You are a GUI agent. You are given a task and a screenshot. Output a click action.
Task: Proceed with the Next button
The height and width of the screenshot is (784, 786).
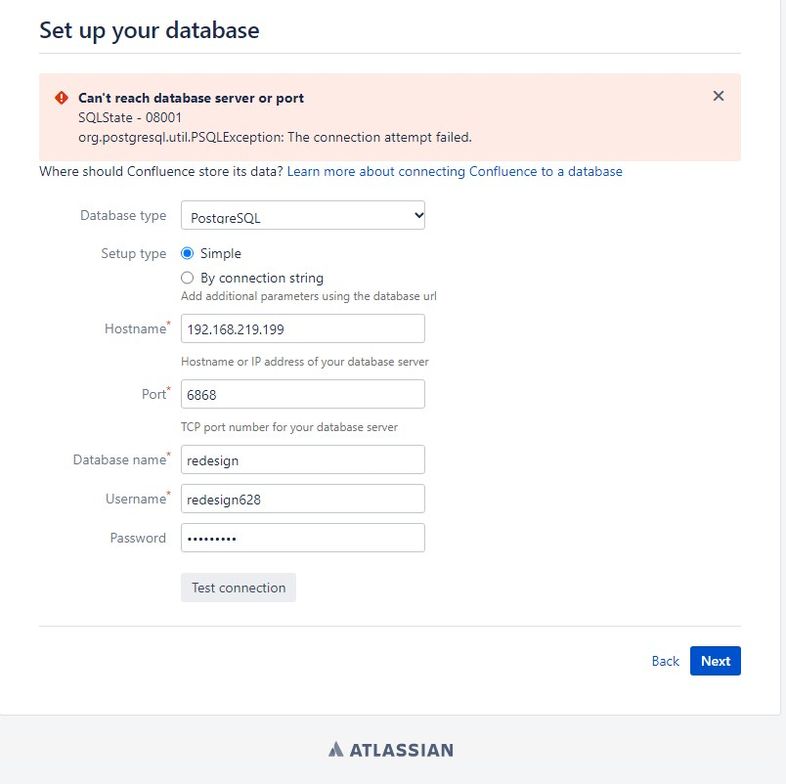click(x=715, y=661)
